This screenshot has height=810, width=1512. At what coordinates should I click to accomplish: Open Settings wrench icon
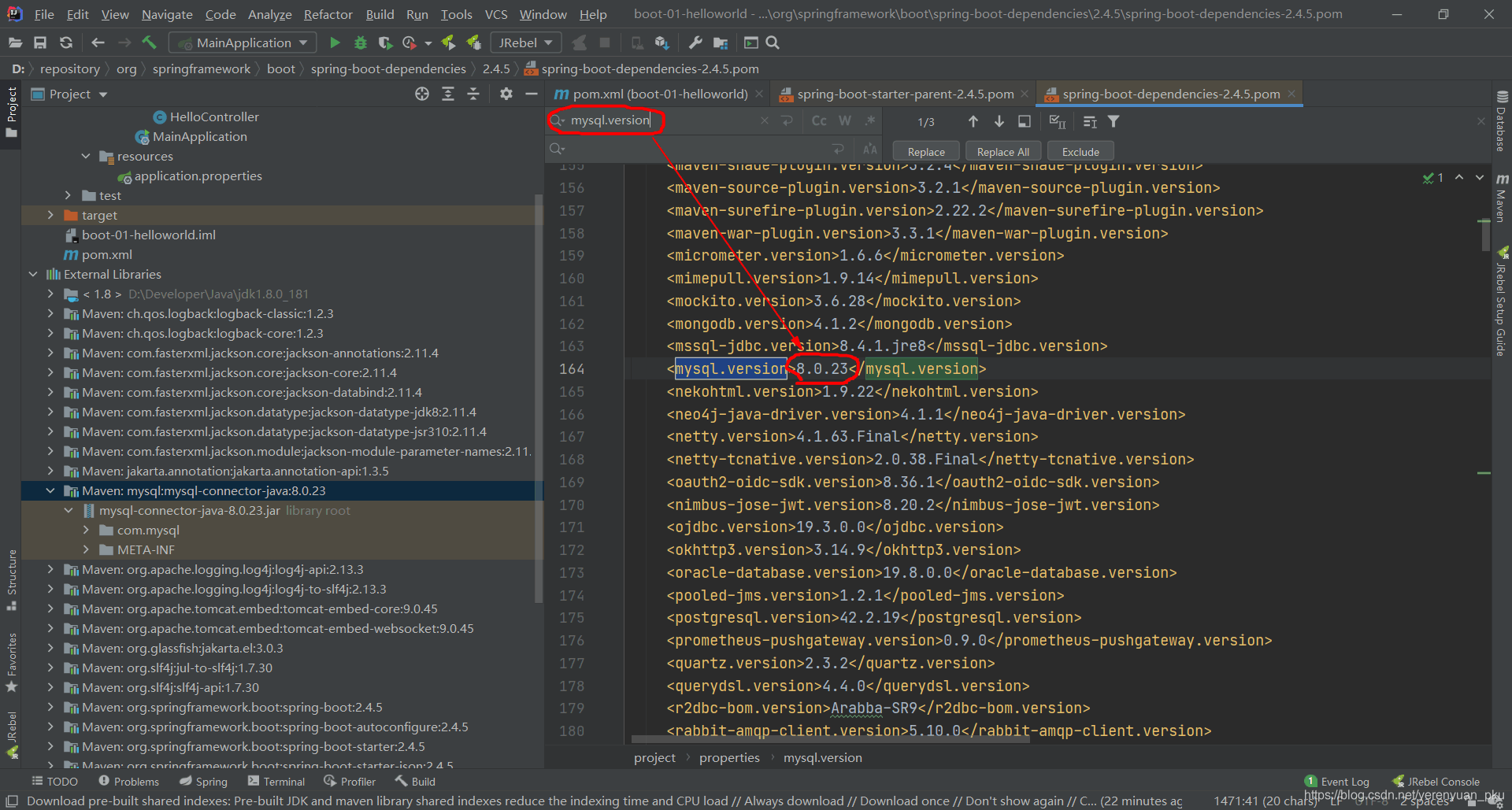(695, 43)
